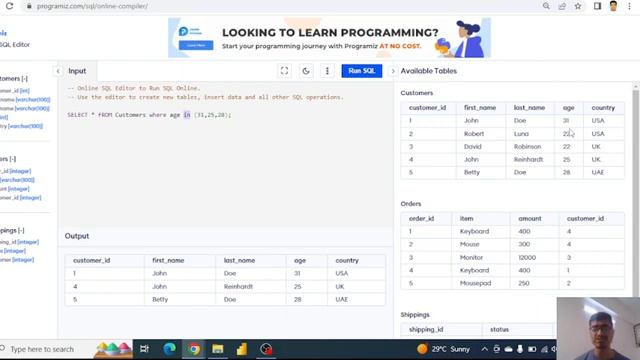Open the Programiz banner advertisement
The height and width of the screenshot is (360, 640).
(329, 38)
